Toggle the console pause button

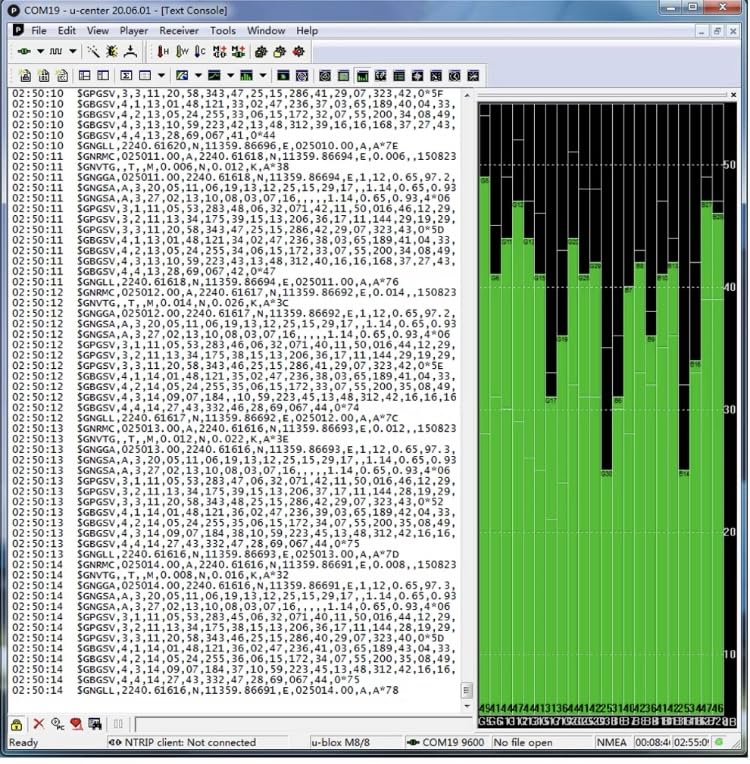(118, 724)
